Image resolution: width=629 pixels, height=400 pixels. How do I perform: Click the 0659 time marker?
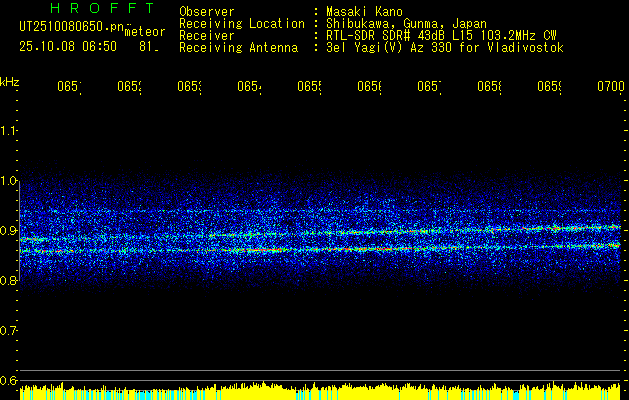coord(550,87)
